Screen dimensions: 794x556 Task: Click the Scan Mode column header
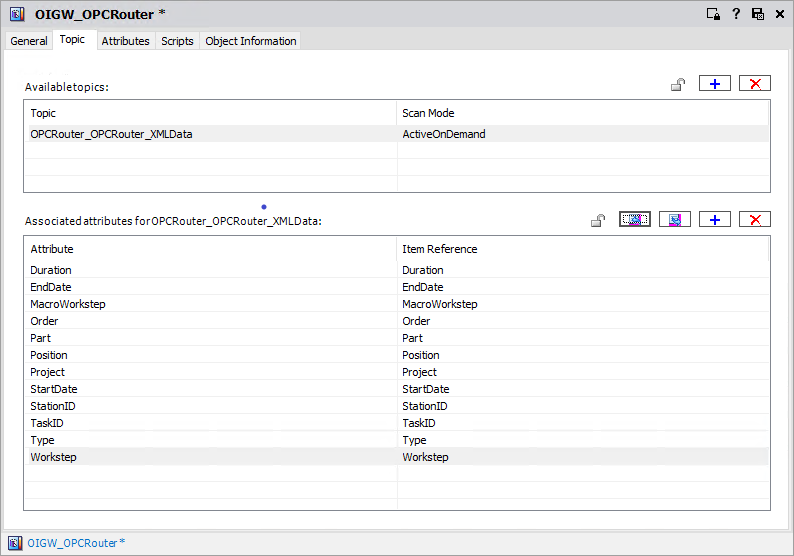pos(583,113)
